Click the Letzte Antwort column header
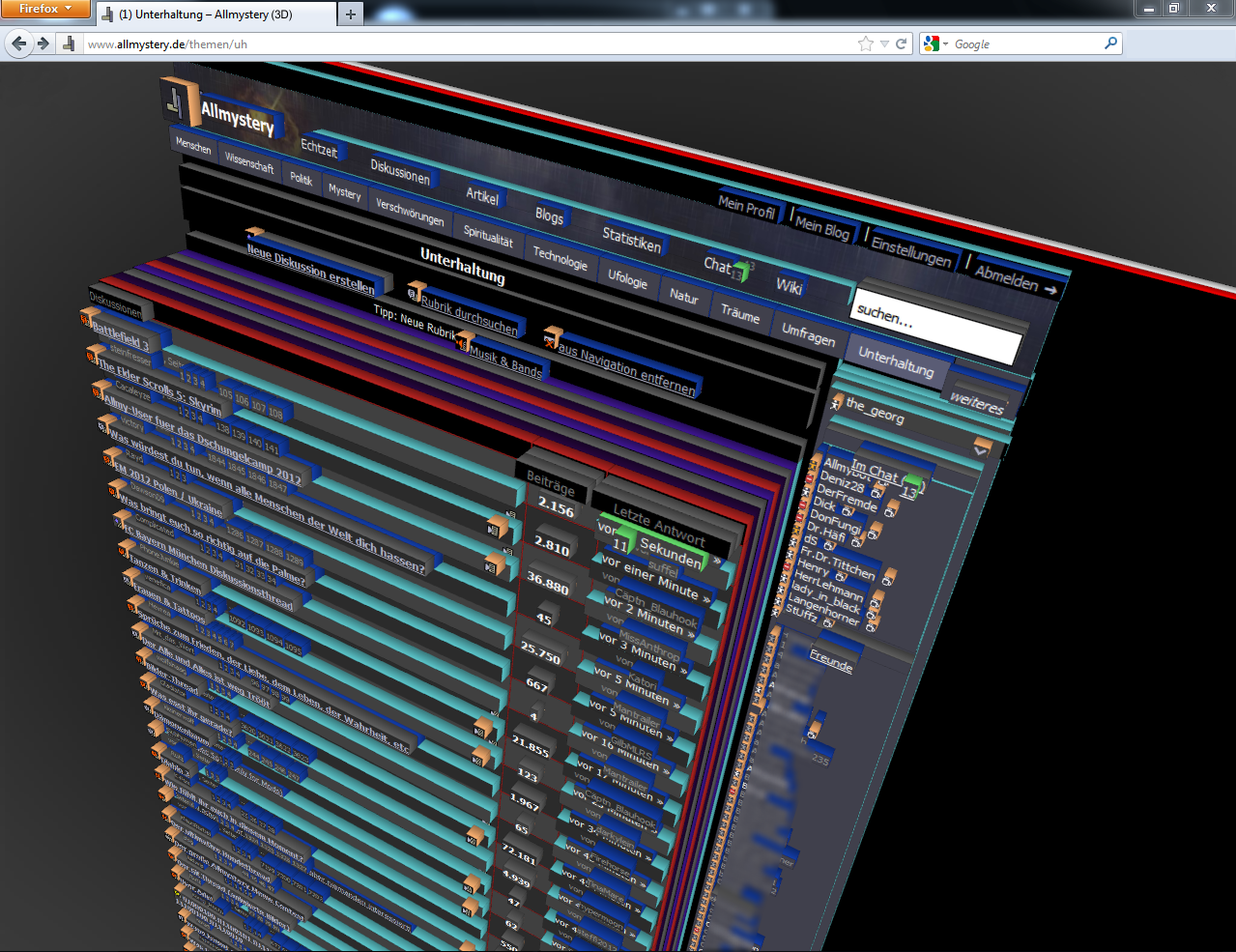This screenshot has height=952, width=1236. [x=659, y=526]
